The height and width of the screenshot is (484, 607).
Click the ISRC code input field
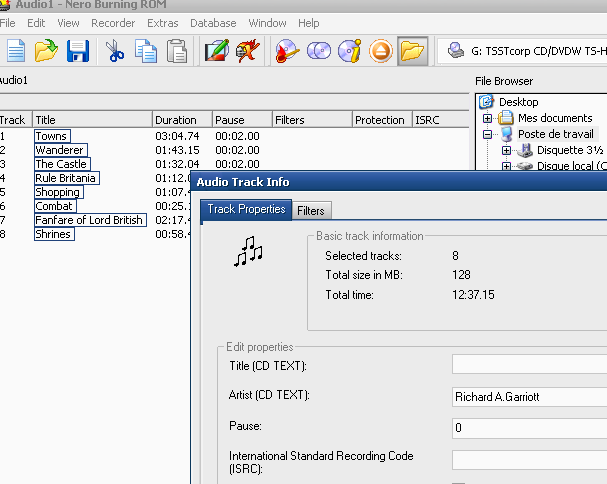pos(530,461)
